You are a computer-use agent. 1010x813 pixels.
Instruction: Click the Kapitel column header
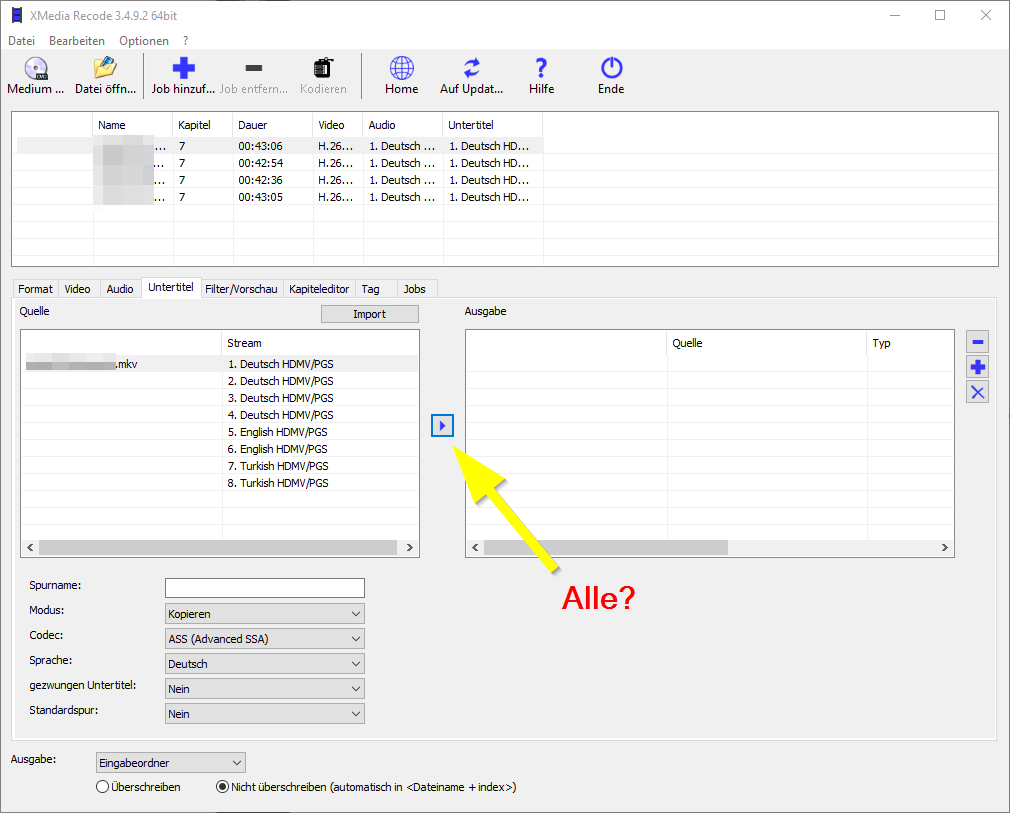point(202,125)
